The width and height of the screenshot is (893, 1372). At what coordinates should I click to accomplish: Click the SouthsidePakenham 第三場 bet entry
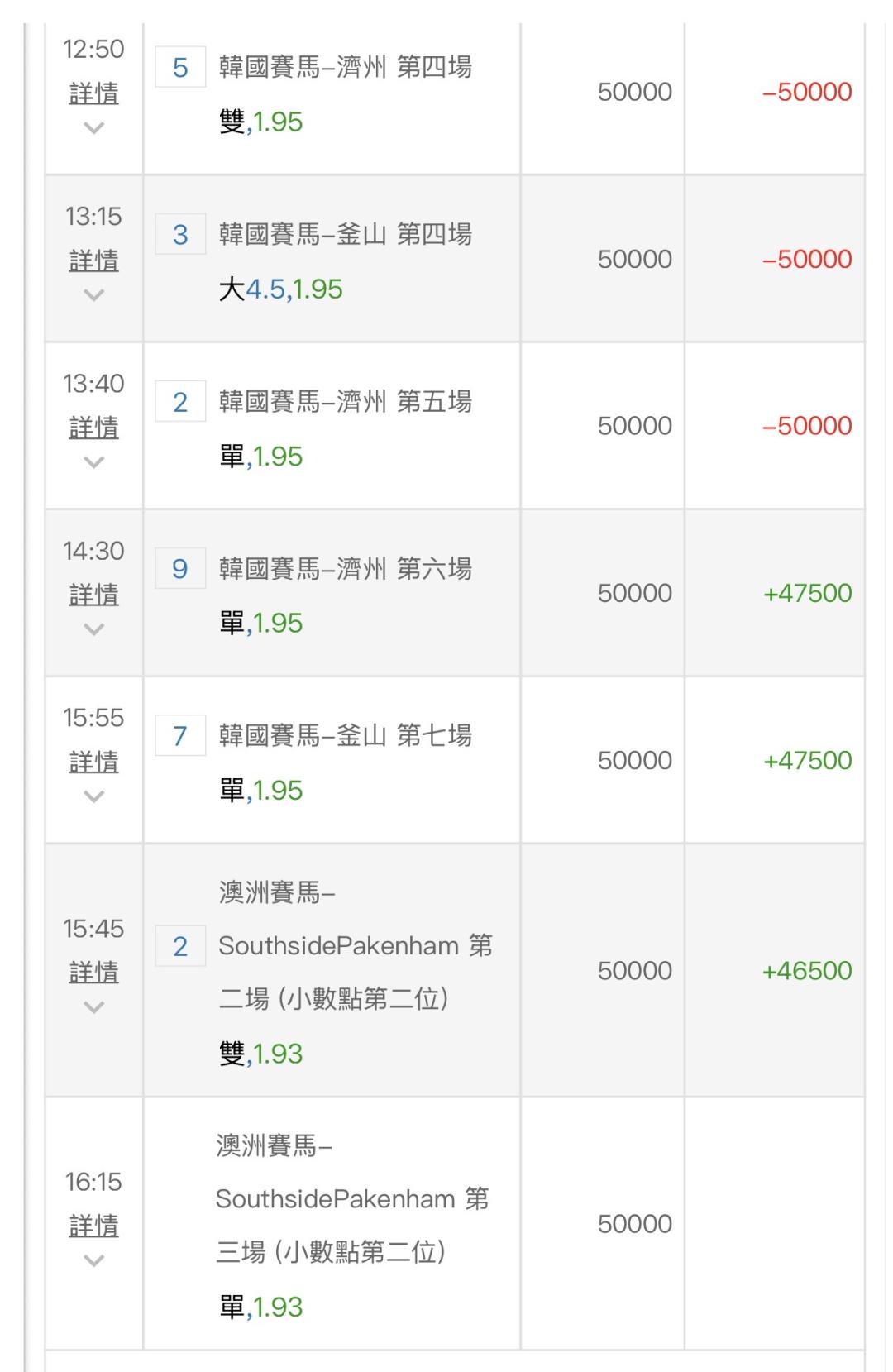tap(351, 1199)
